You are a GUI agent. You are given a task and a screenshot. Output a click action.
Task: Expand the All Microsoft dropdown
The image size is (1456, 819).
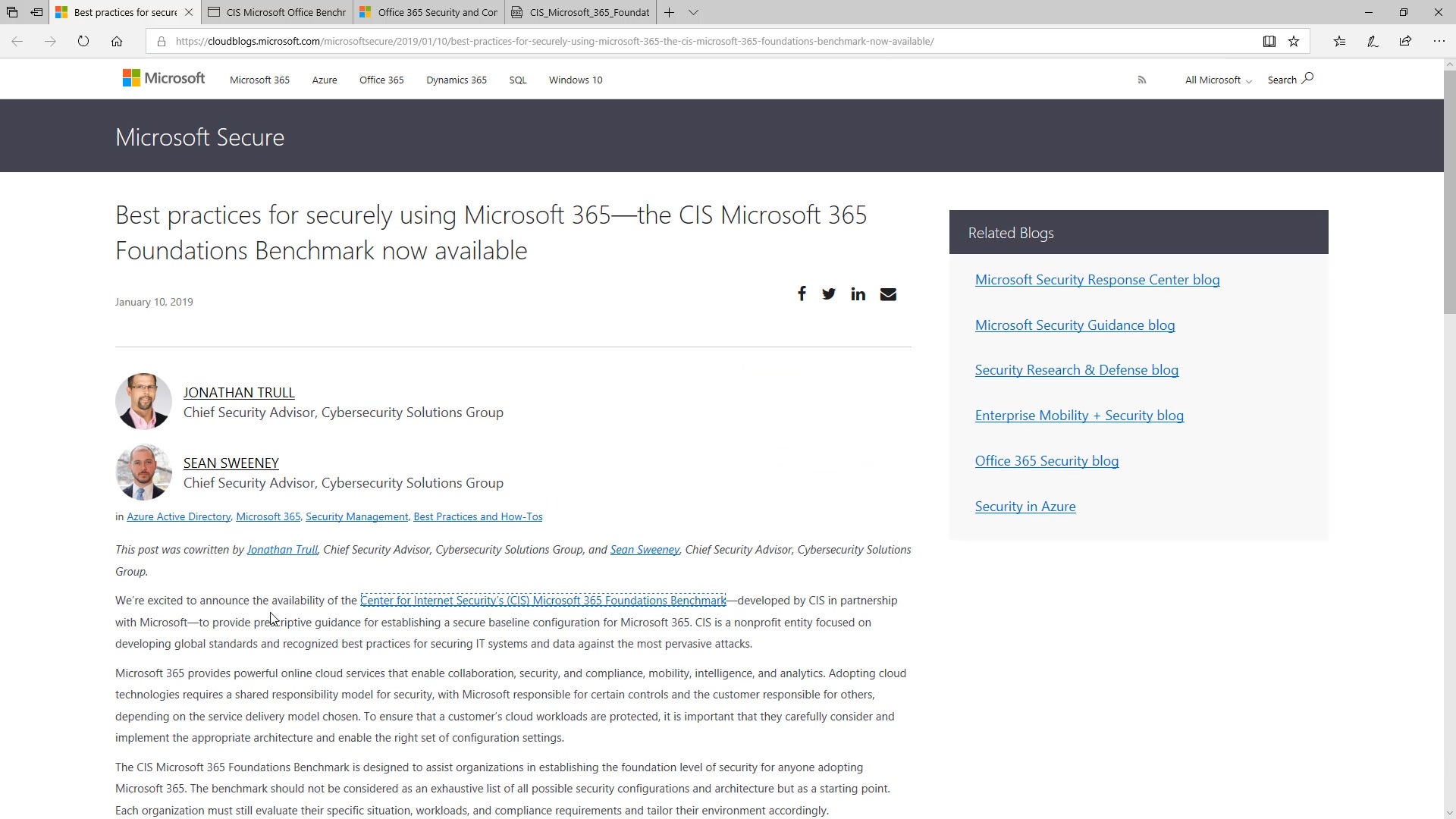tap(1219, 80)
